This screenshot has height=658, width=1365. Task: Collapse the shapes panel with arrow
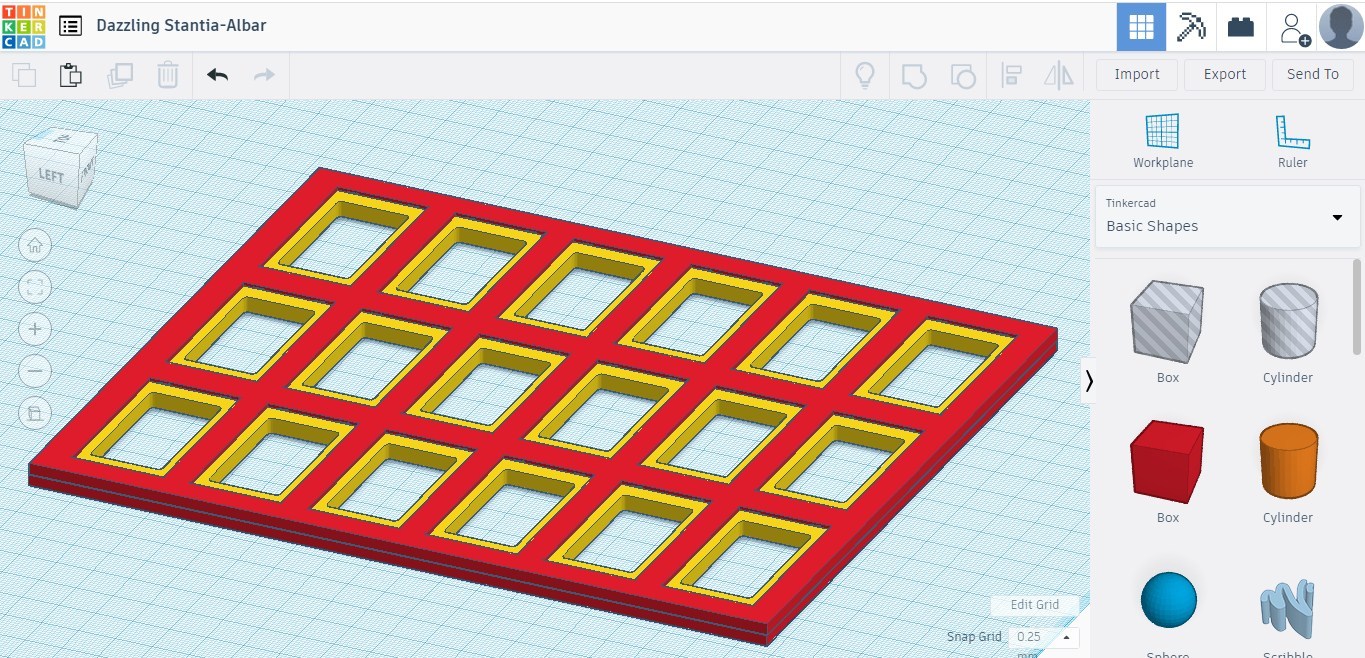click(1089, 381)
